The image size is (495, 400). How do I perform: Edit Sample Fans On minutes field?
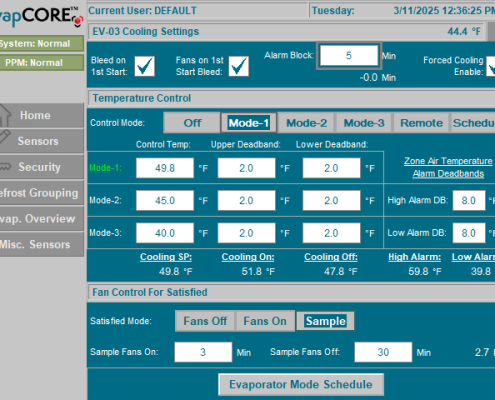[x=203, y=352]
